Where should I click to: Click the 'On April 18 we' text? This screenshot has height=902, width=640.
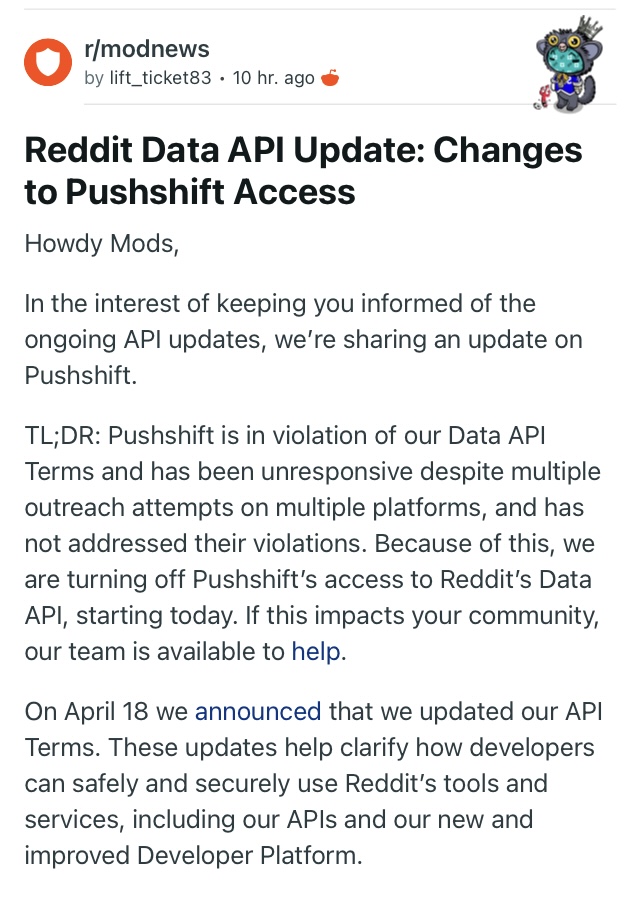[106, 712]
